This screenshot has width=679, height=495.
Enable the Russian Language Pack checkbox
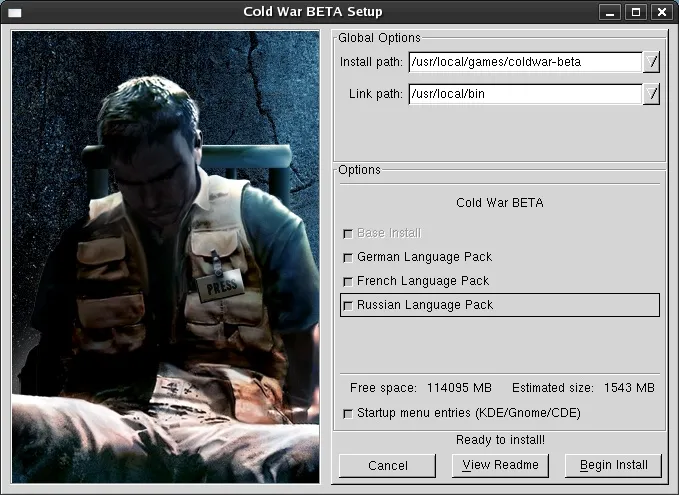pyautogui.click(x=347, y=306)
